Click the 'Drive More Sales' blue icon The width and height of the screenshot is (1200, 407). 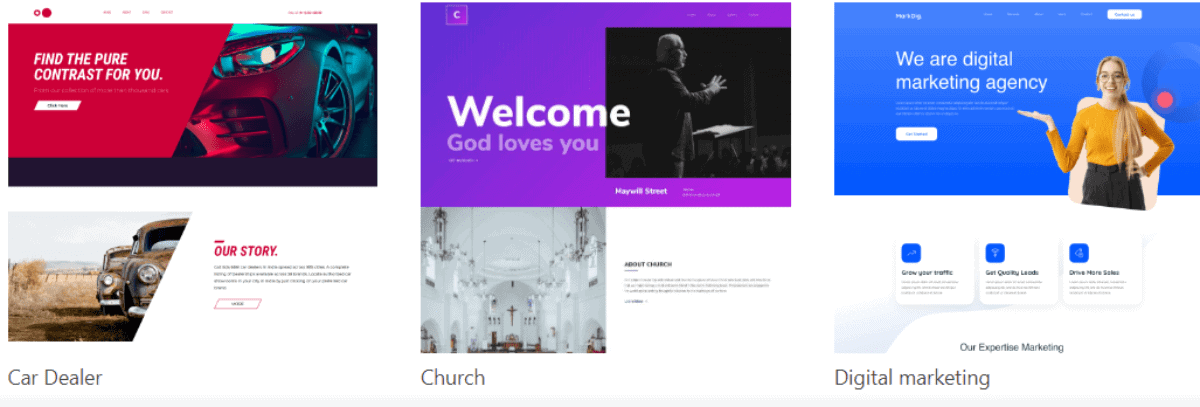pos(1078,253)
